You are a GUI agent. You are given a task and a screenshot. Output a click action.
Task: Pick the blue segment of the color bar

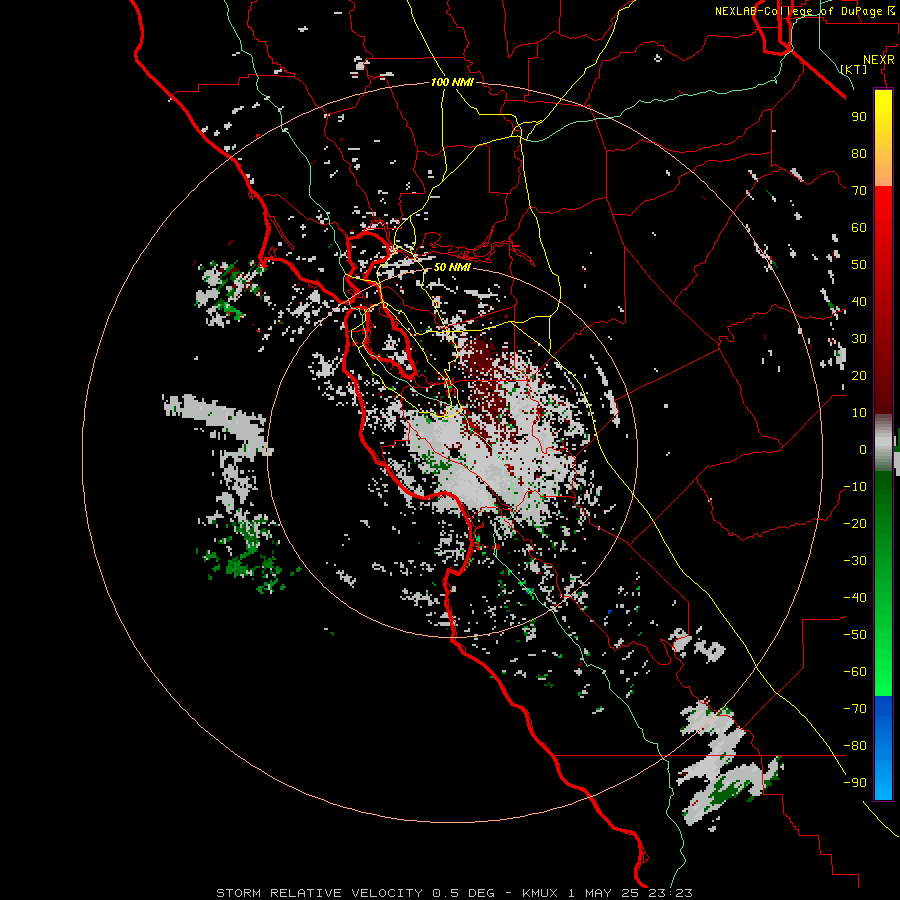pos(883,747)
